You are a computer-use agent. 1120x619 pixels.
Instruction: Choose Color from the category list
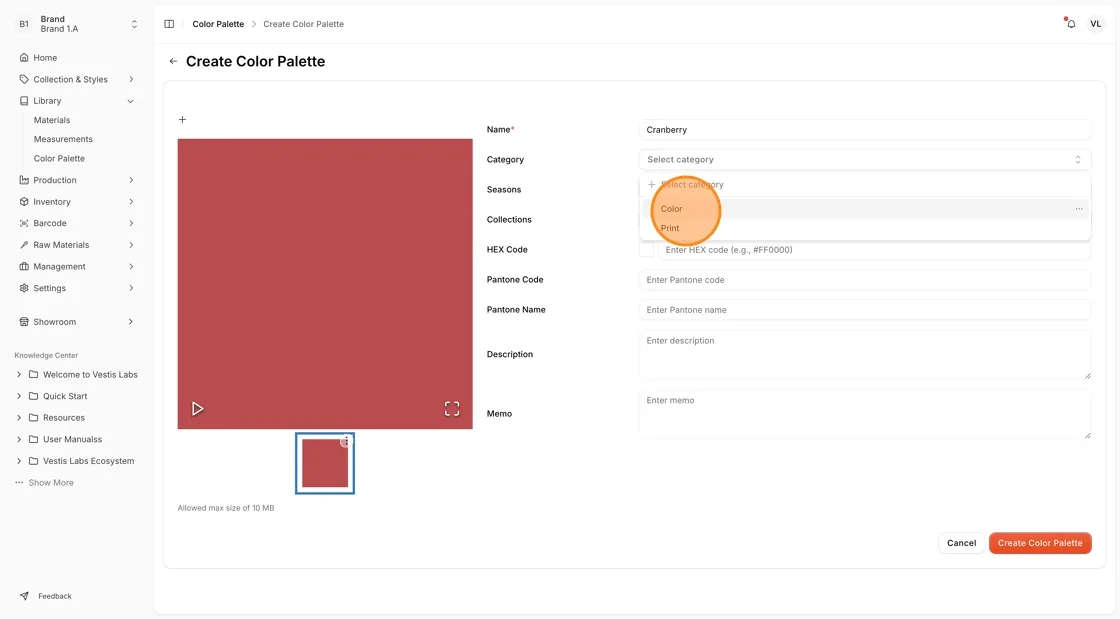click(864, 208)
